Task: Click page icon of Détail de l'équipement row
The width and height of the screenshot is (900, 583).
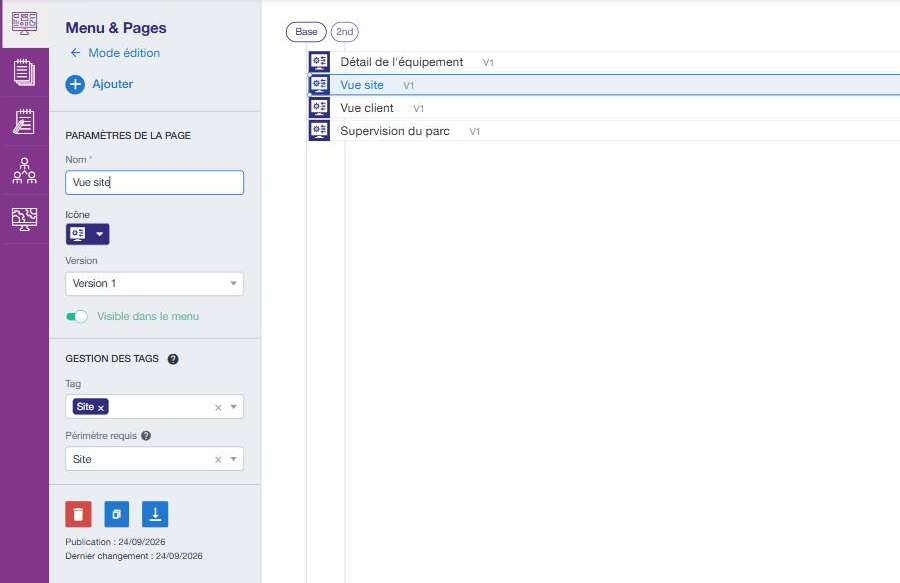Action: pyautogui.click(x=319, y=61)
